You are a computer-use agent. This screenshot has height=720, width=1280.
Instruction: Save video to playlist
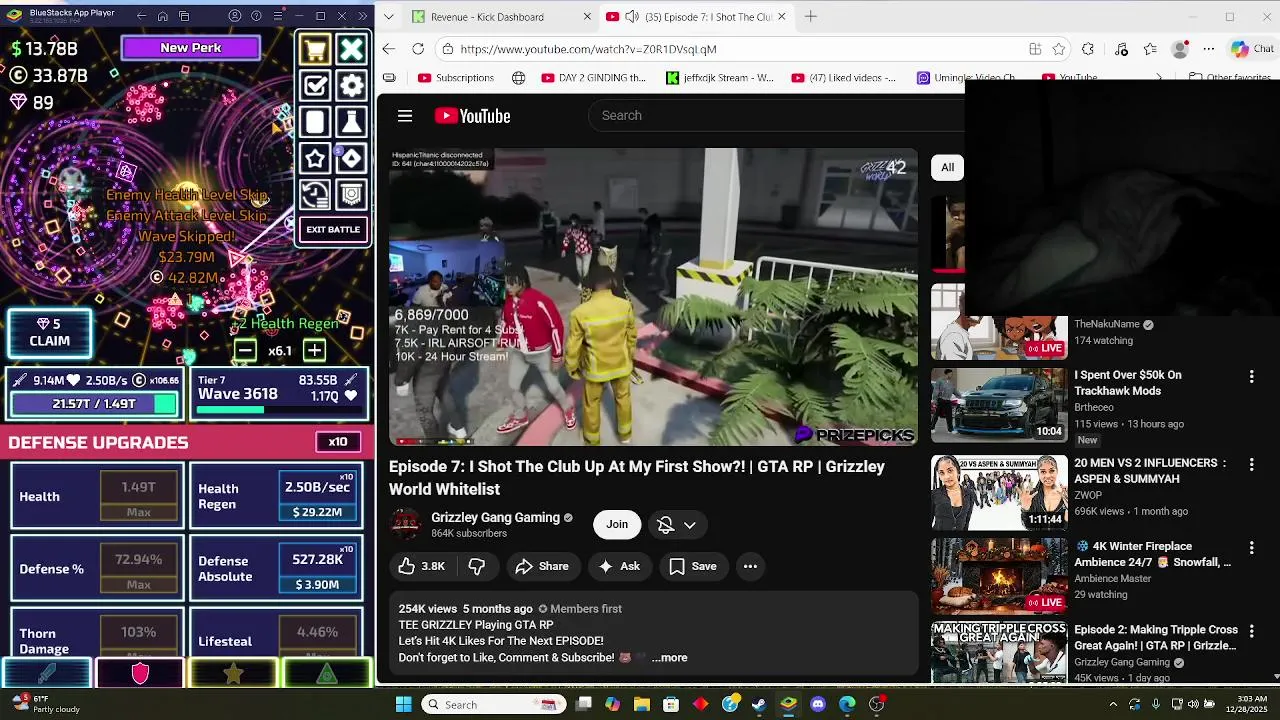[x=693, y=566]
